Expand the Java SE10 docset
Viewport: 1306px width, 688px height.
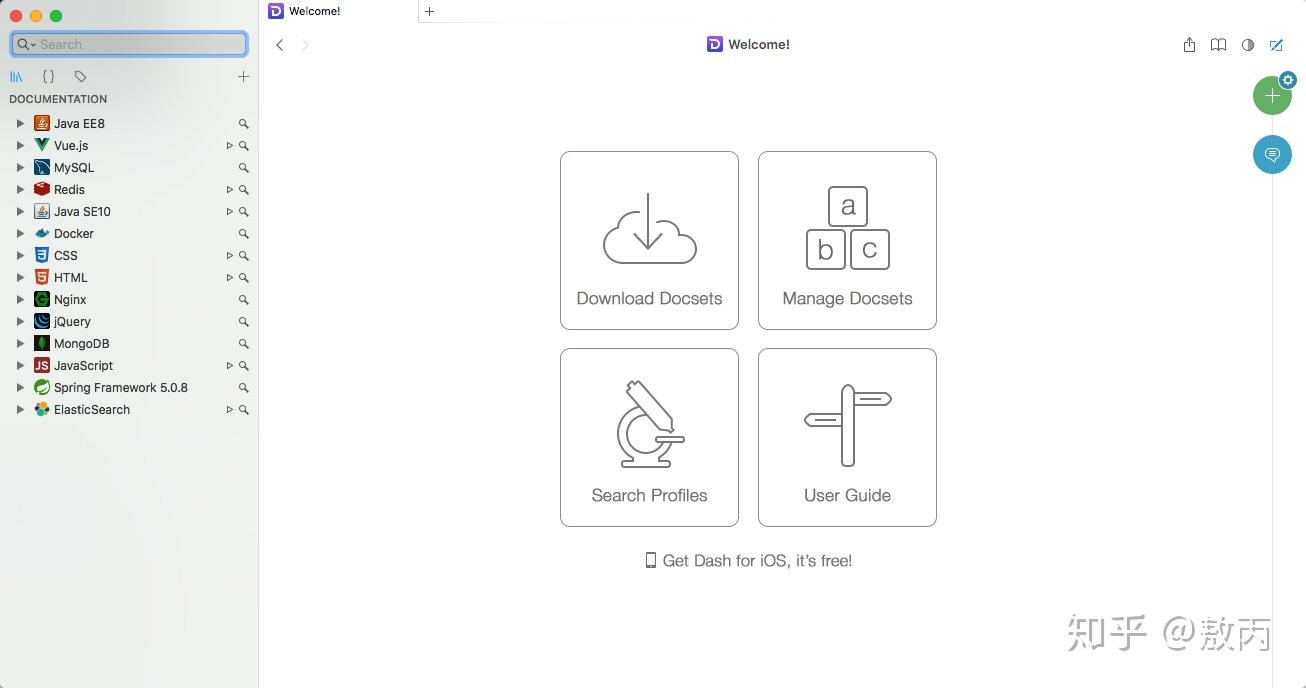coord(20,212)
